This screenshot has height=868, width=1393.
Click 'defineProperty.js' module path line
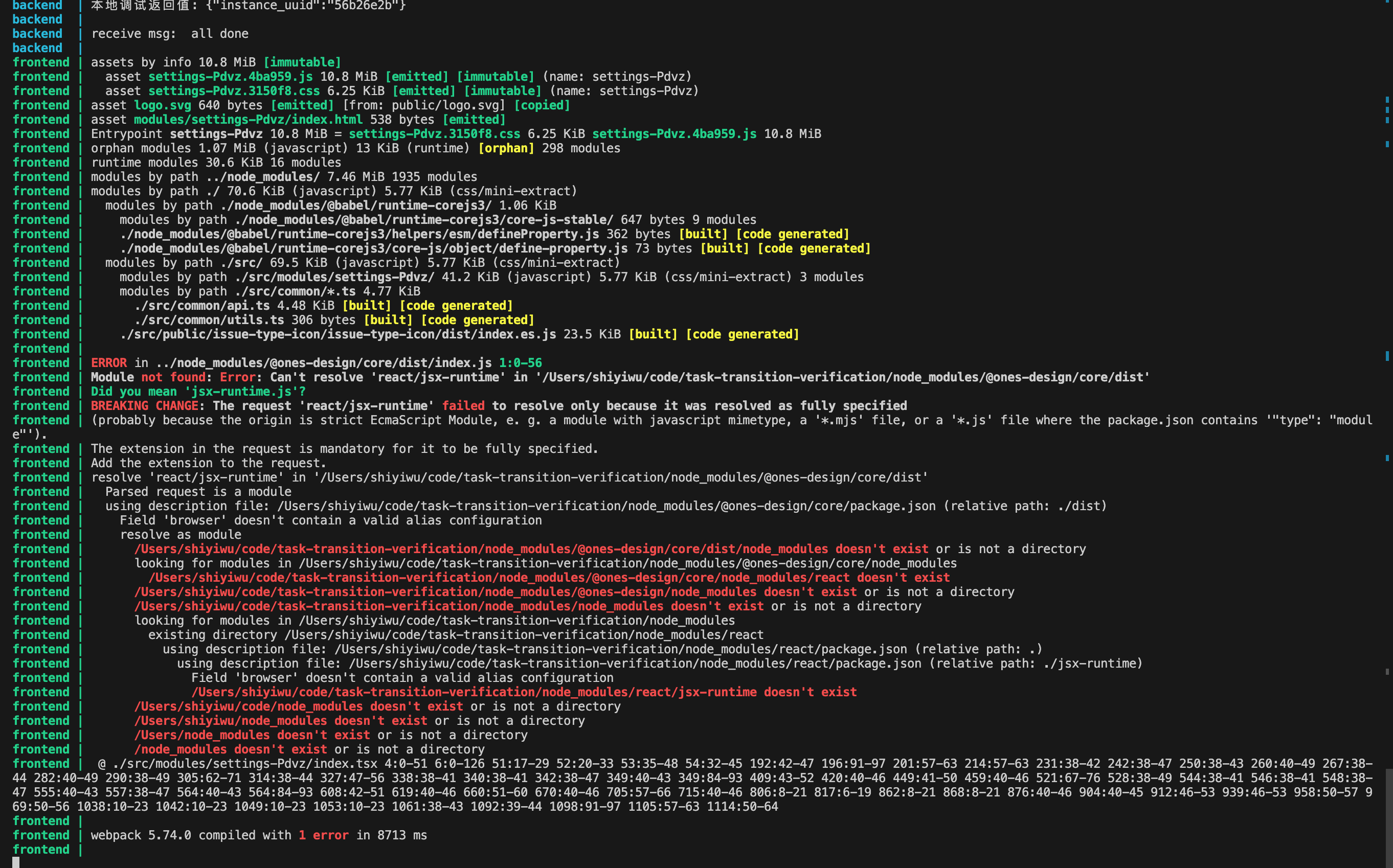(x=360, y=234)
